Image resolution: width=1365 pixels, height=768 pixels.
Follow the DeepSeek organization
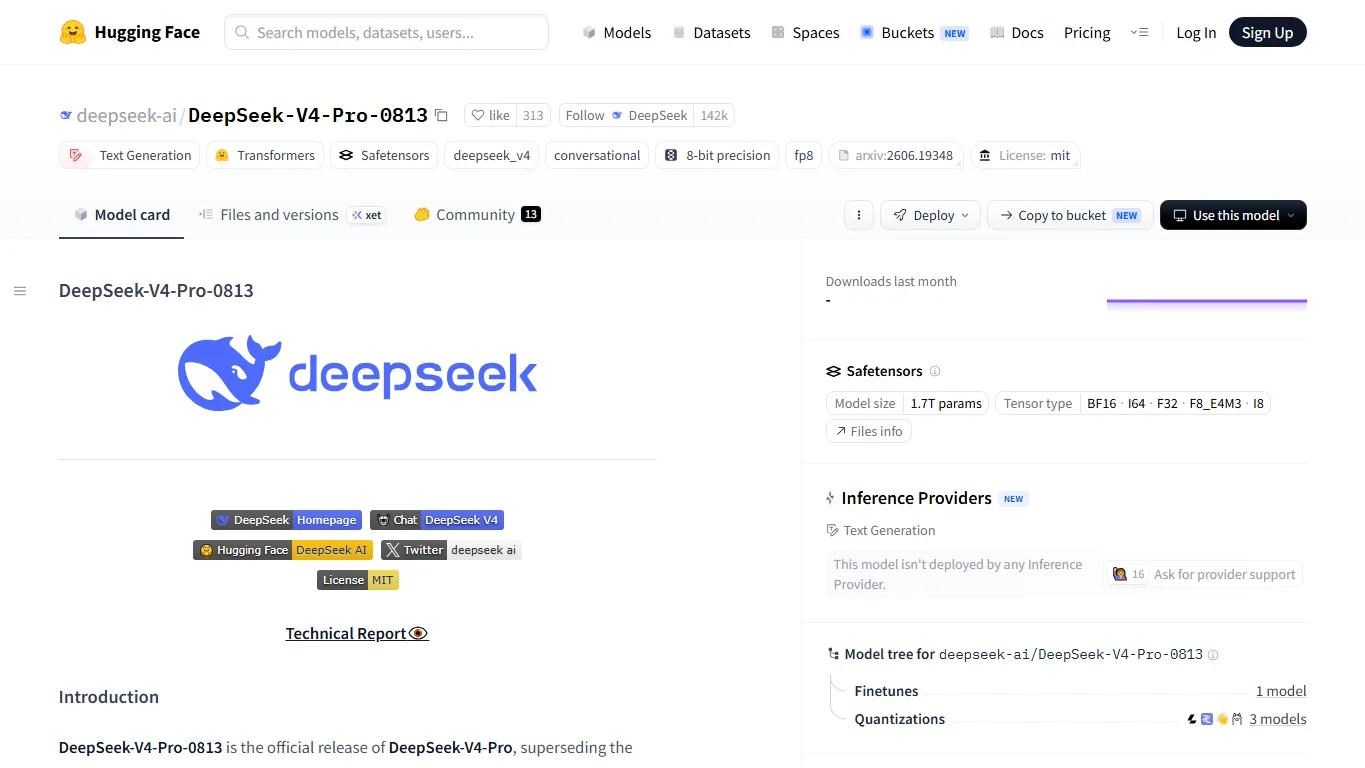pyautogui.click(x=626, y=115)
